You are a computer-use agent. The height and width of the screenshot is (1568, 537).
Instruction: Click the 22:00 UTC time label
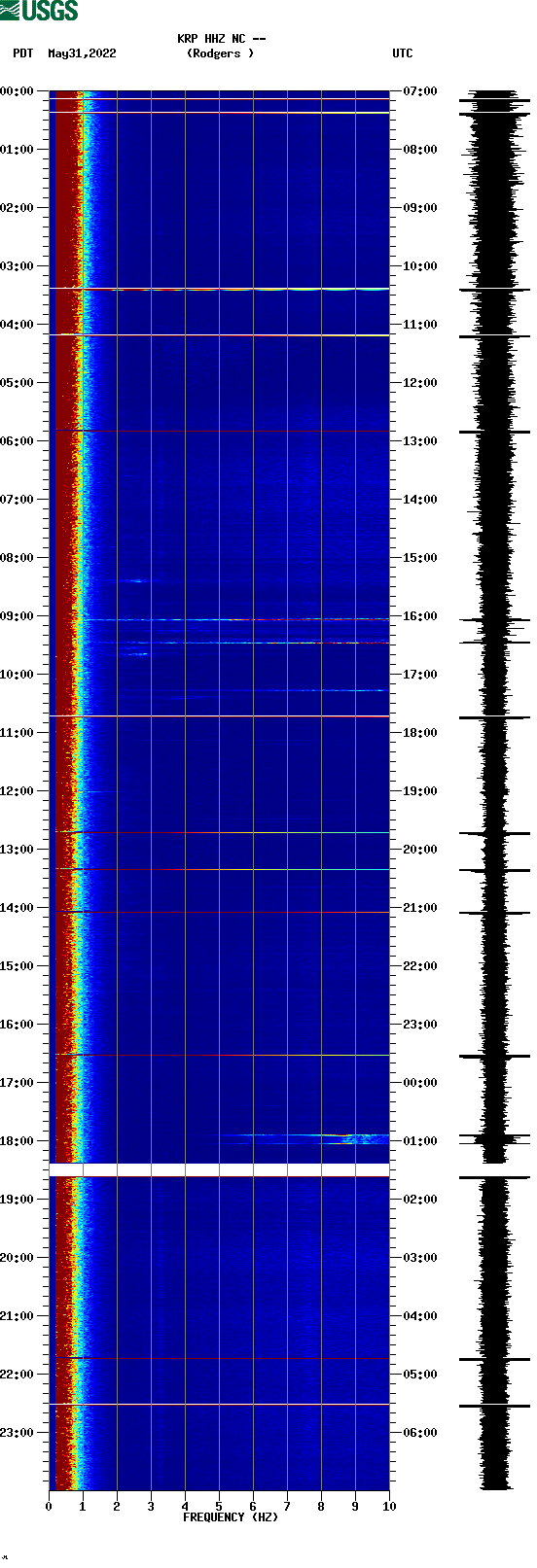point(420,966)
